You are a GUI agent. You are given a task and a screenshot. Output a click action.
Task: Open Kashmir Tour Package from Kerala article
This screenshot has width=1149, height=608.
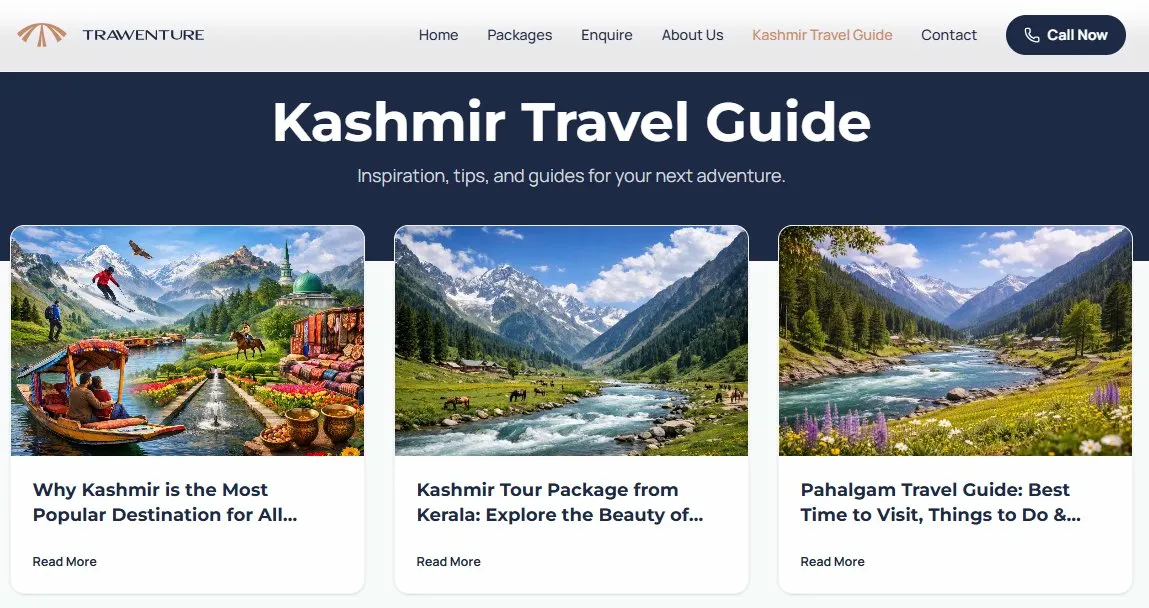coord(560,502)
